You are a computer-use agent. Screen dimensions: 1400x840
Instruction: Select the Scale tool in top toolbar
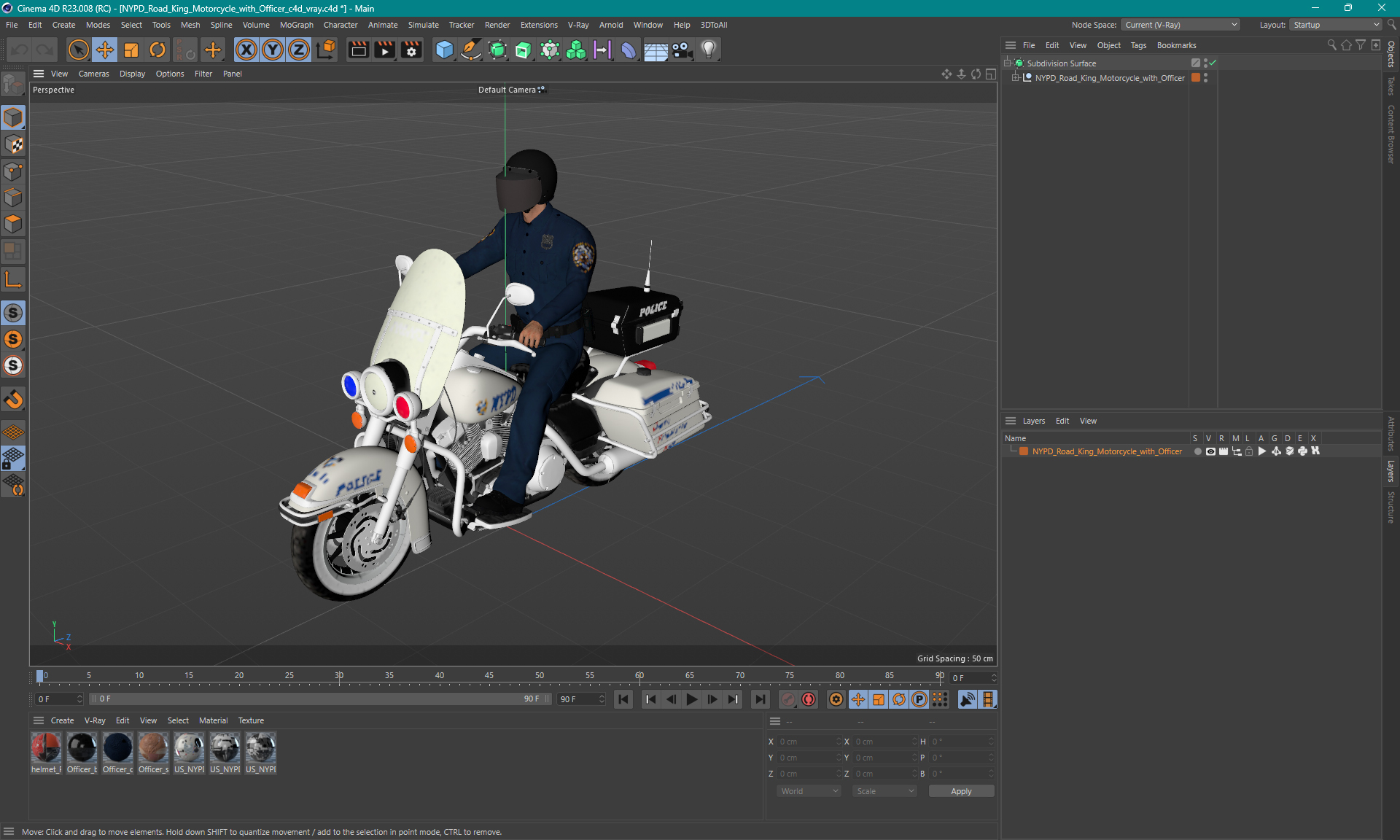point(131,50)
